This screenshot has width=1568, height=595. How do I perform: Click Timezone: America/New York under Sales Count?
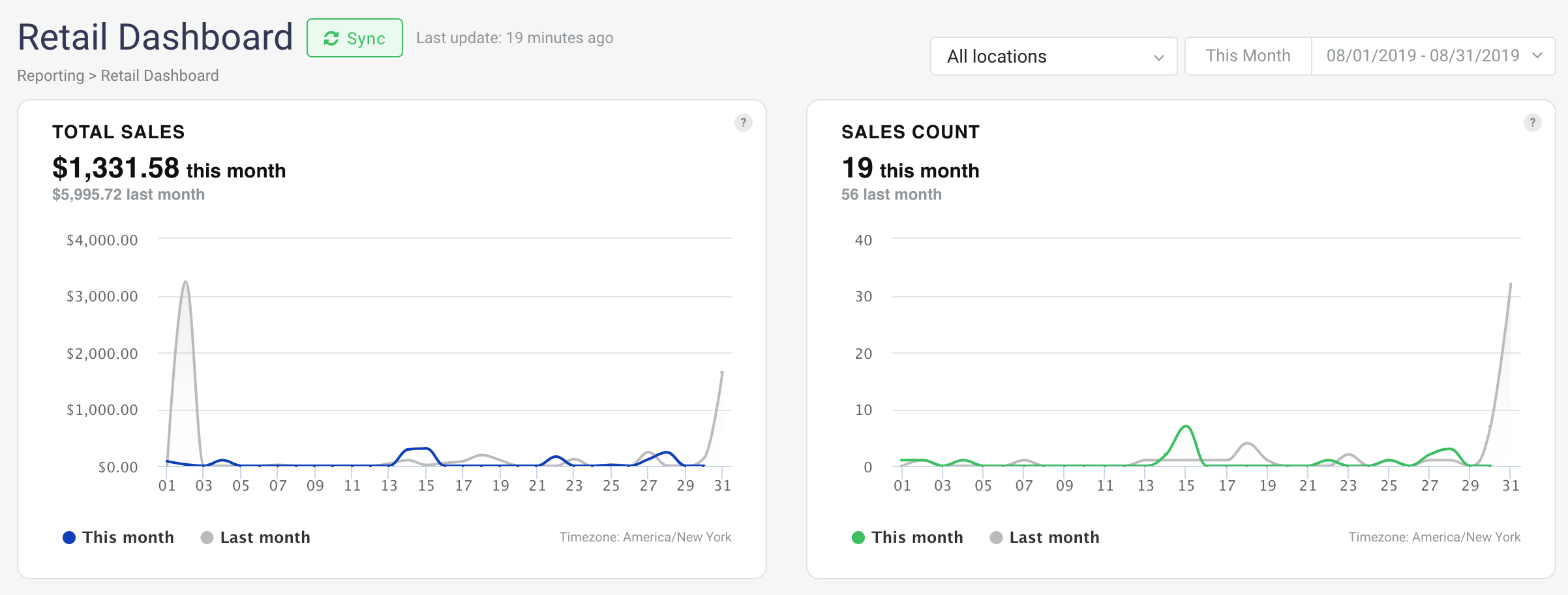[1435, 537]
